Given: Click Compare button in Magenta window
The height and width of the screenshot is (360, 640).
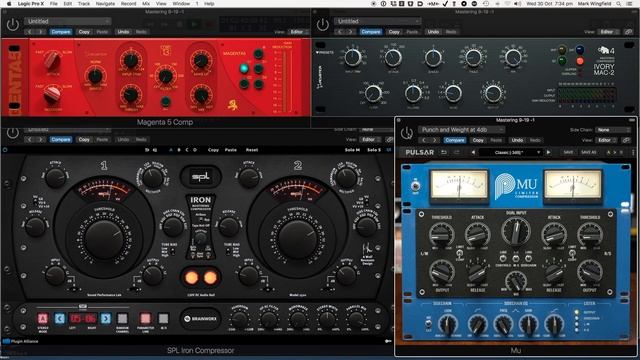Looking at the screenshot, I should [61, 32].
